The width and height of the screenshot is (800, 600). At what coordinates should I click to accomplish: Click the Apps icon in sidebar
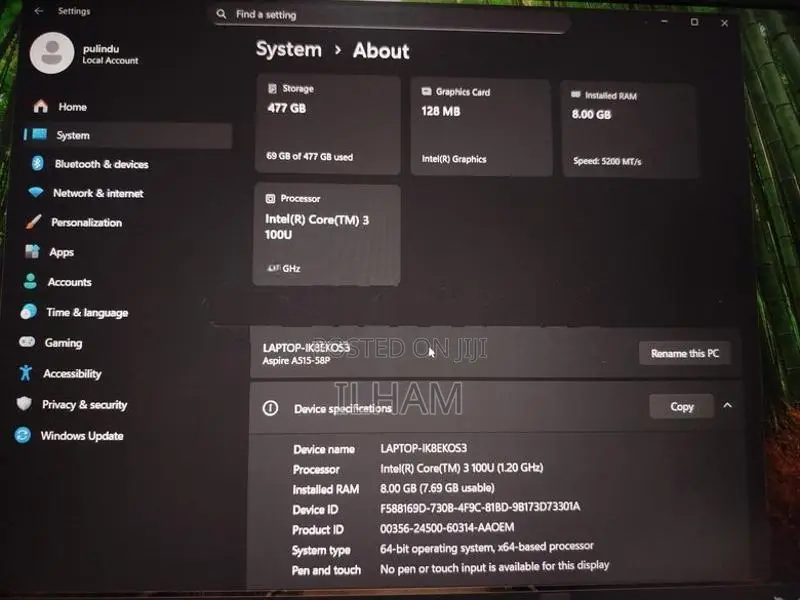(32, 251)
